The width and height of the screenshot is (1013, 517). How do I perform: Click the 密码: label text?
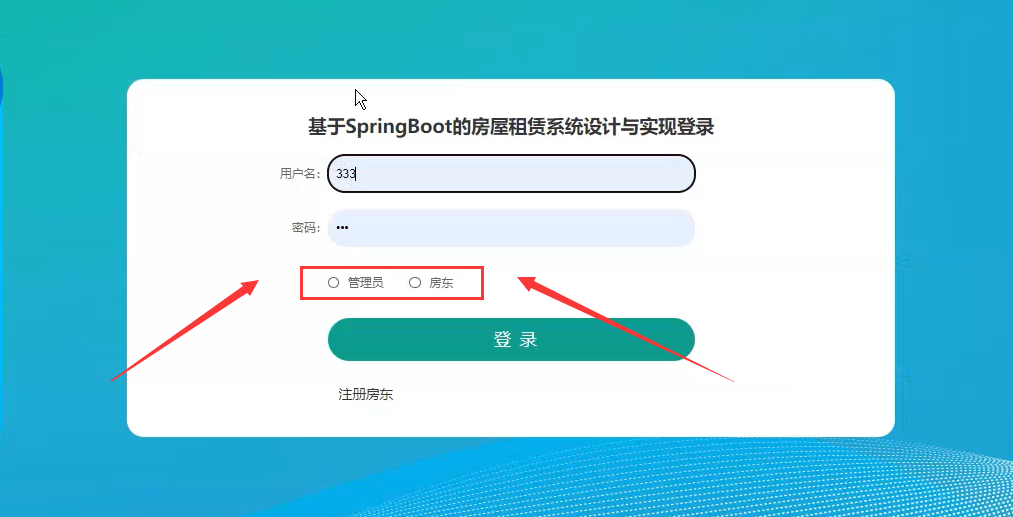pyautogui.click(x=306, y=227)
